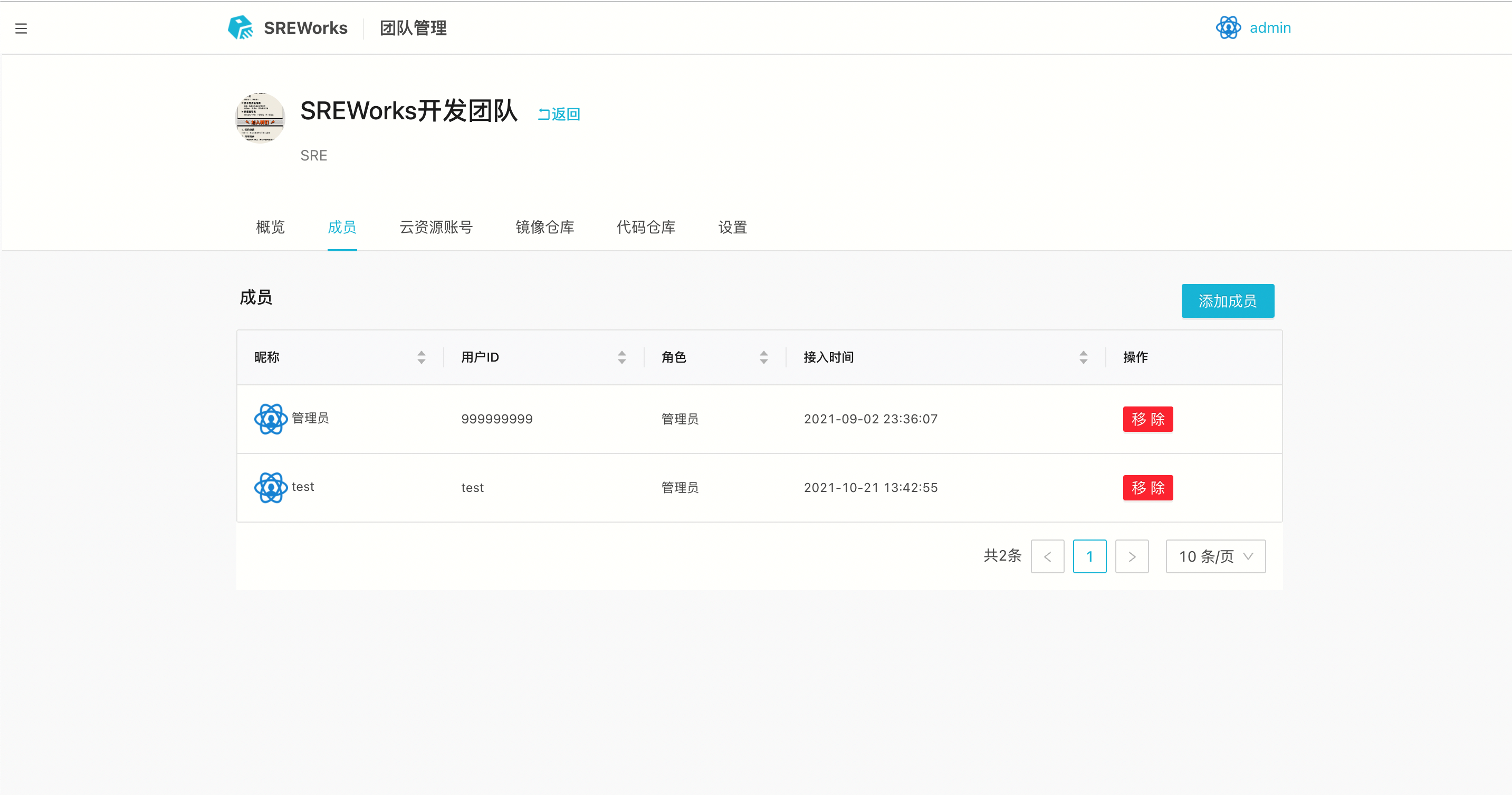
Task: Click the 返回 link
Action: pyautogui.click(x=559, y=114)
